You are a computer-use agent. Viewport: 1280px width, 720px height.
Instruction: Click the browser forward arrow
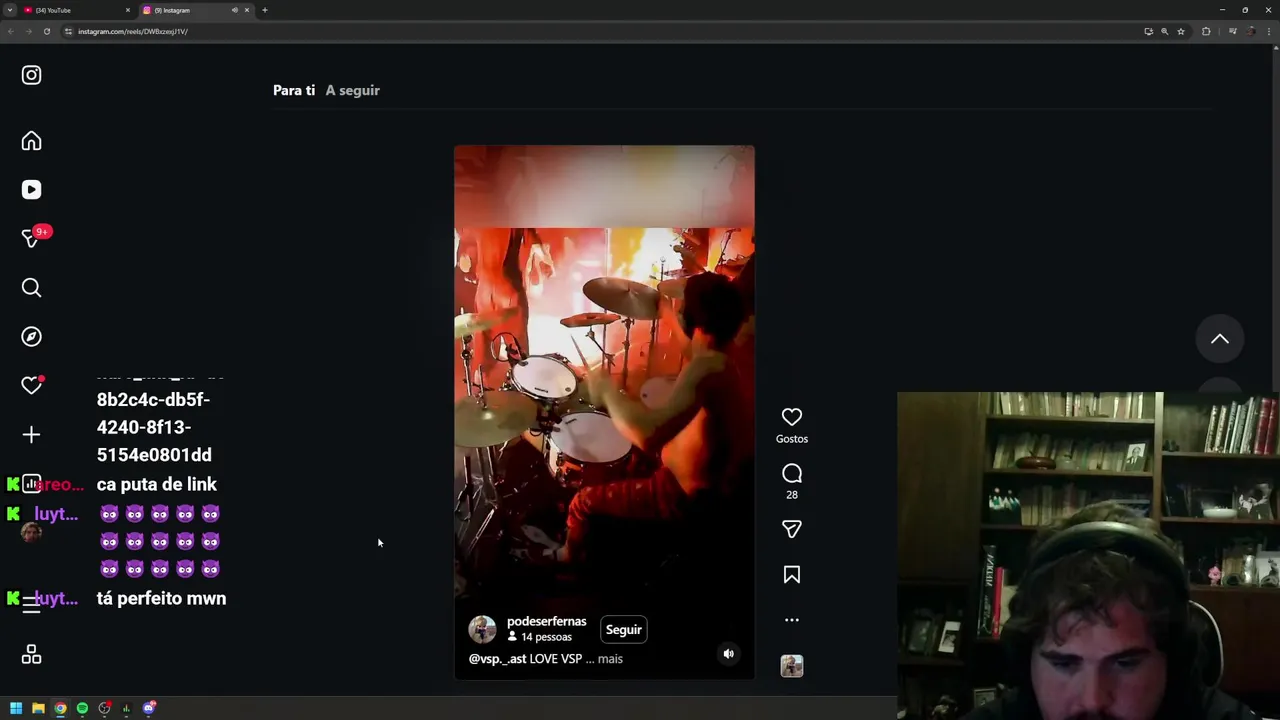point(28,31)
